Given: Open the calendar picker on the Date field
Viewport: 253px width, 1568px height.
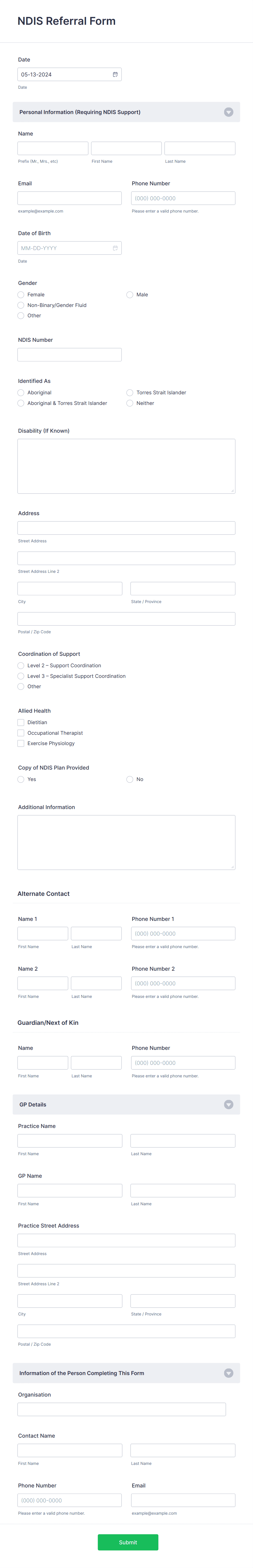Looking at the screenshot, I should [116, 74].
